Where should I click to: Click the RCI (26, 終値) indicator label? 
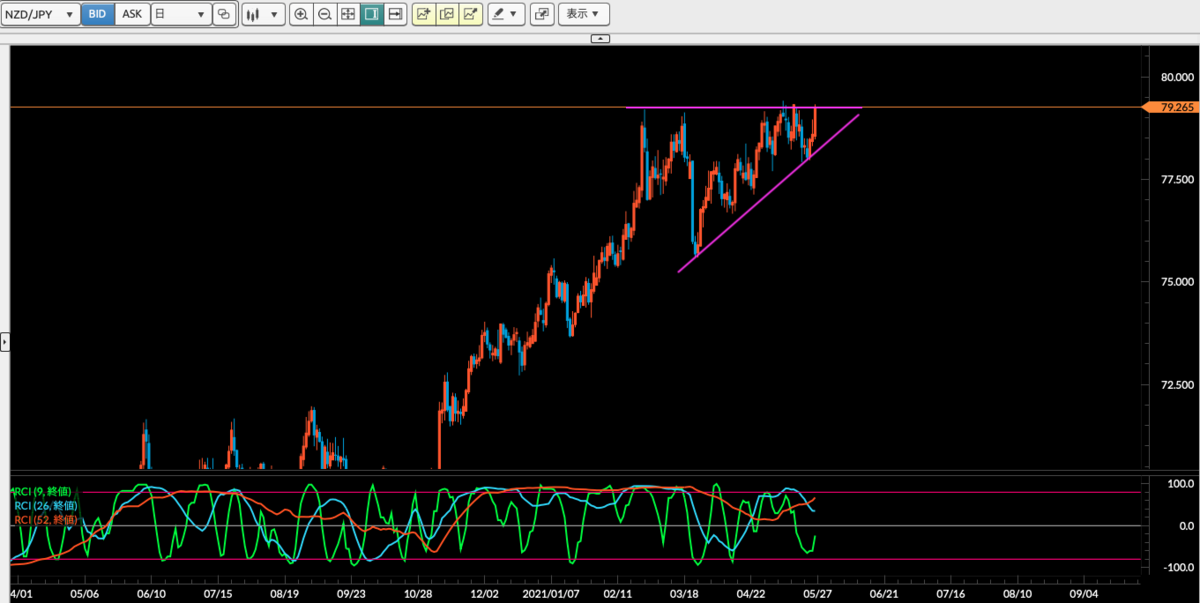(48, 505)
